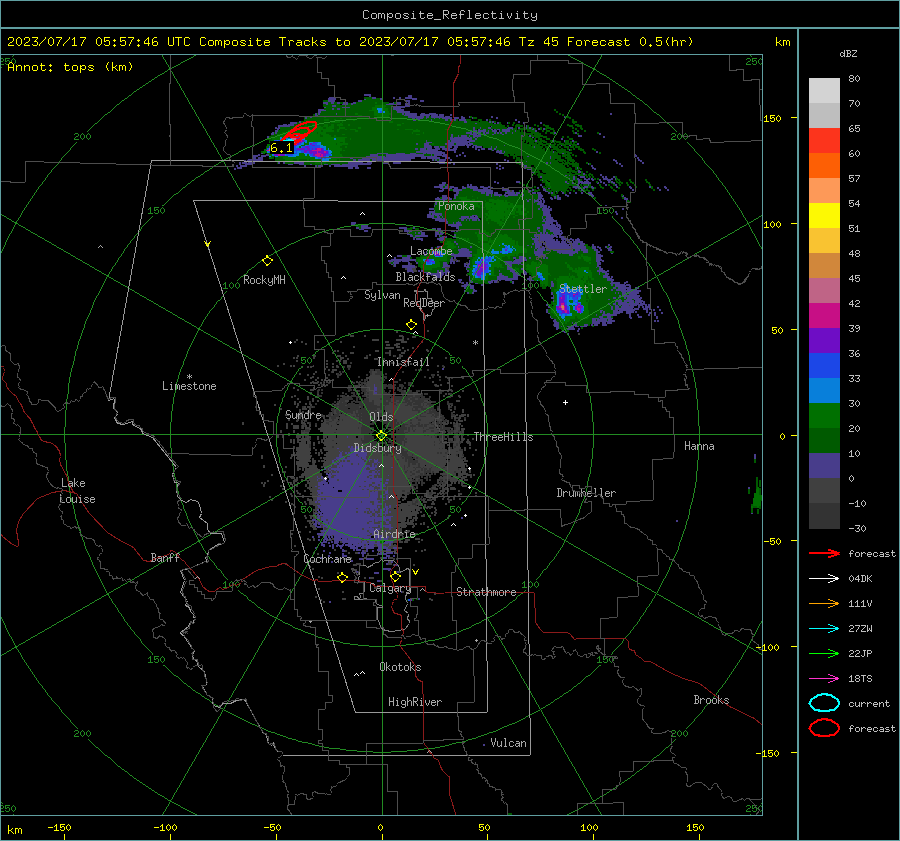
Task: Click the ThreeHills label
Action: click(503, 437)
